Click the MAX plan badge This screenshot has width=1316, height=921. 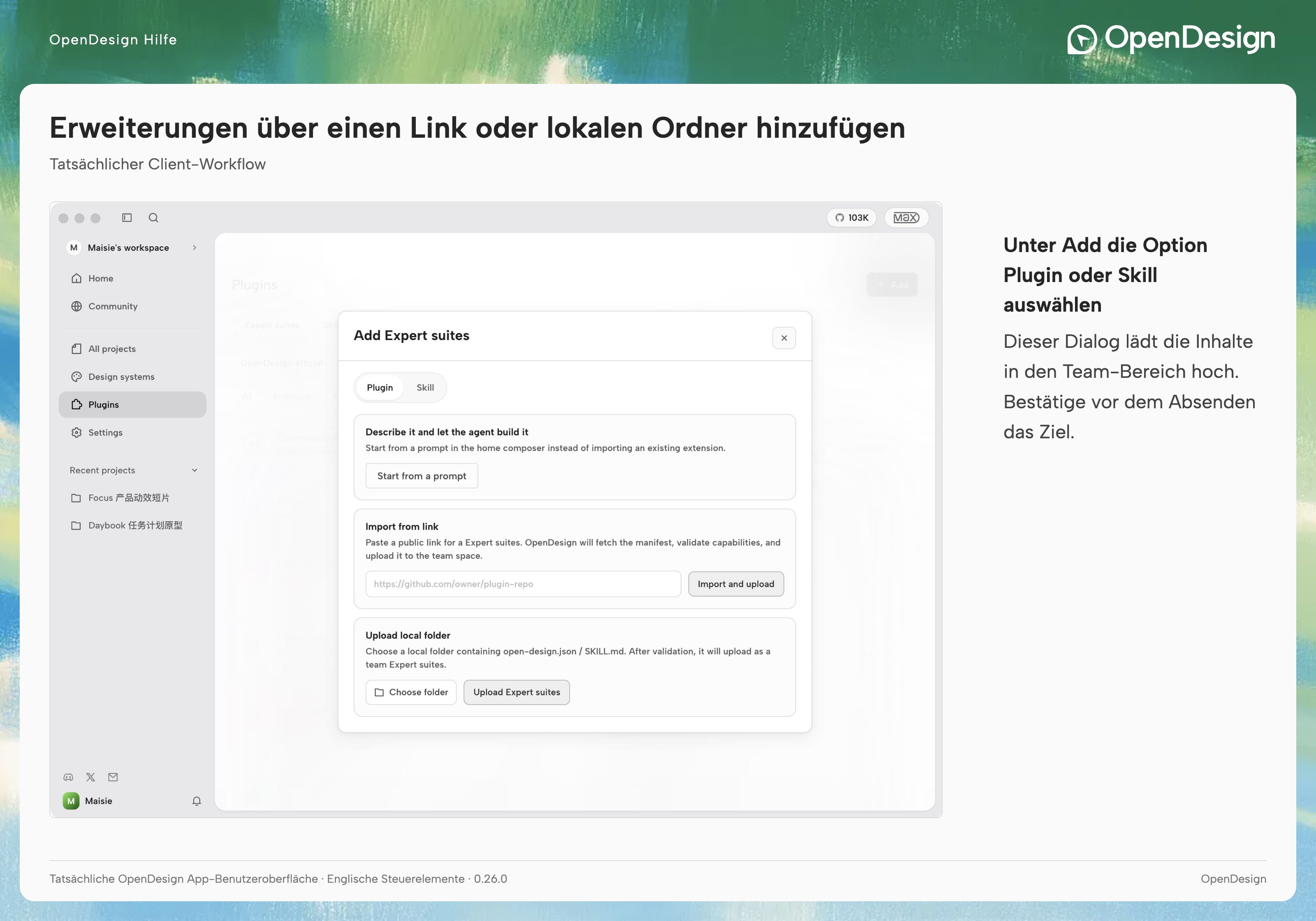906,218
